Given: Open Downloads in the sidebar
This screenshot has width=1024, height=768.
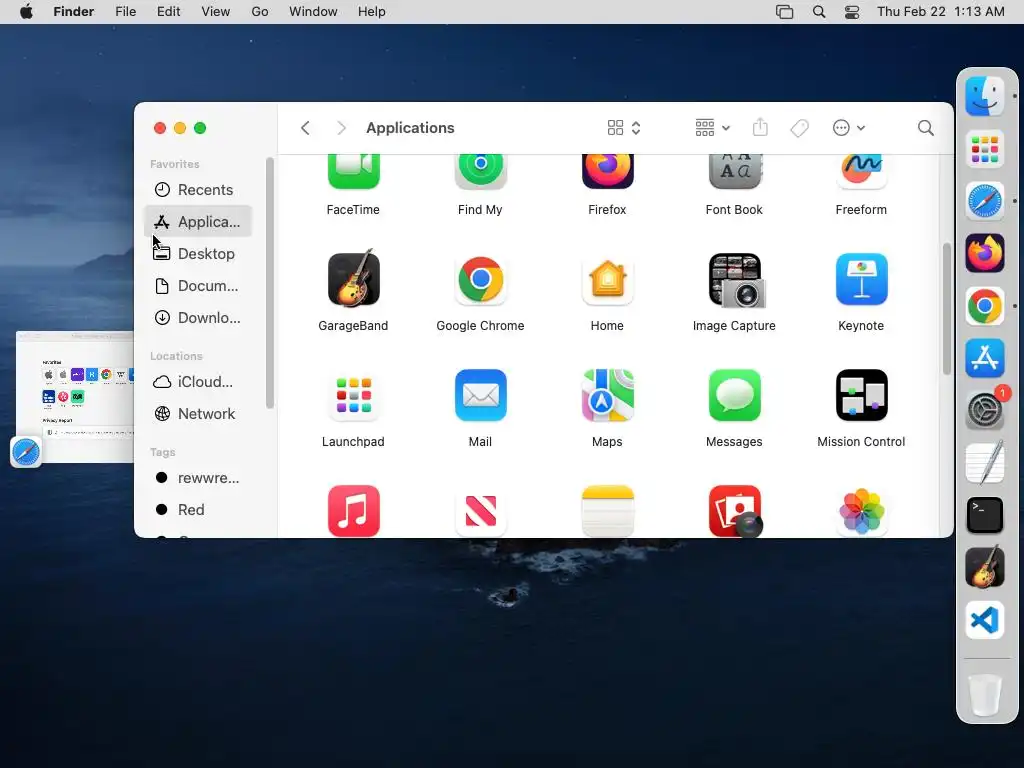Looking at the screenshot, I should 197,317.
